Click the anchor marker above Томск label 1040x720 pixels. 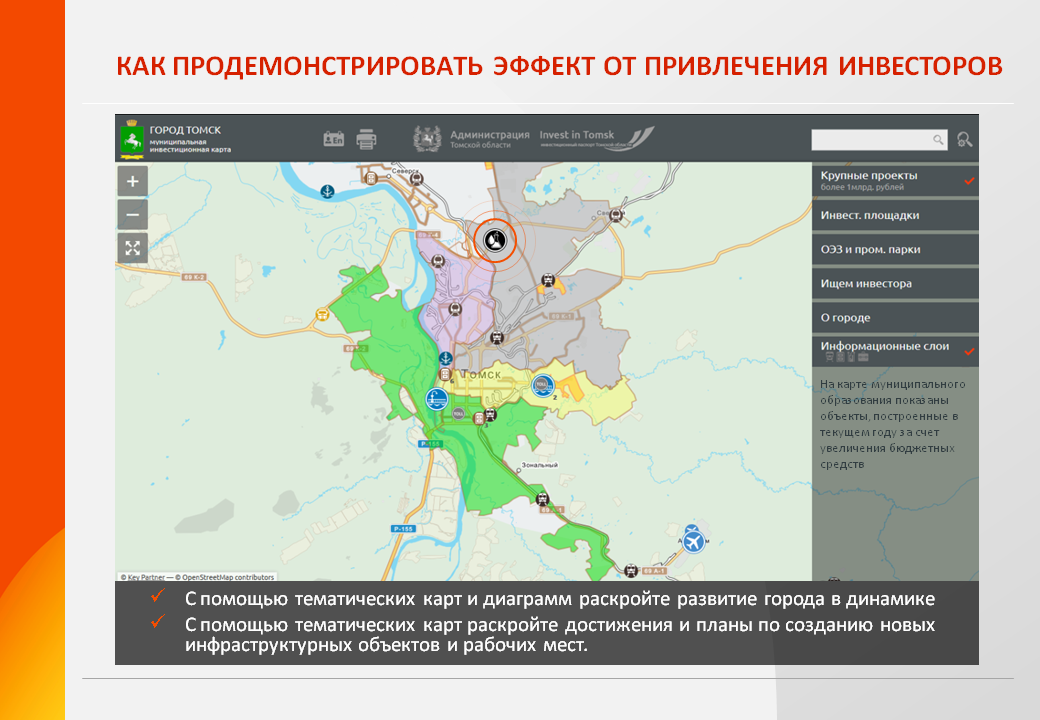446,359
